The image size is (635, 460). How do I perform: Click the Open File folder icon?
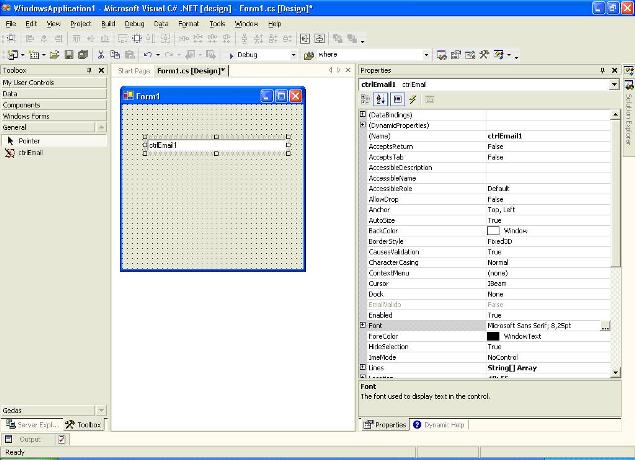(54, 55)
